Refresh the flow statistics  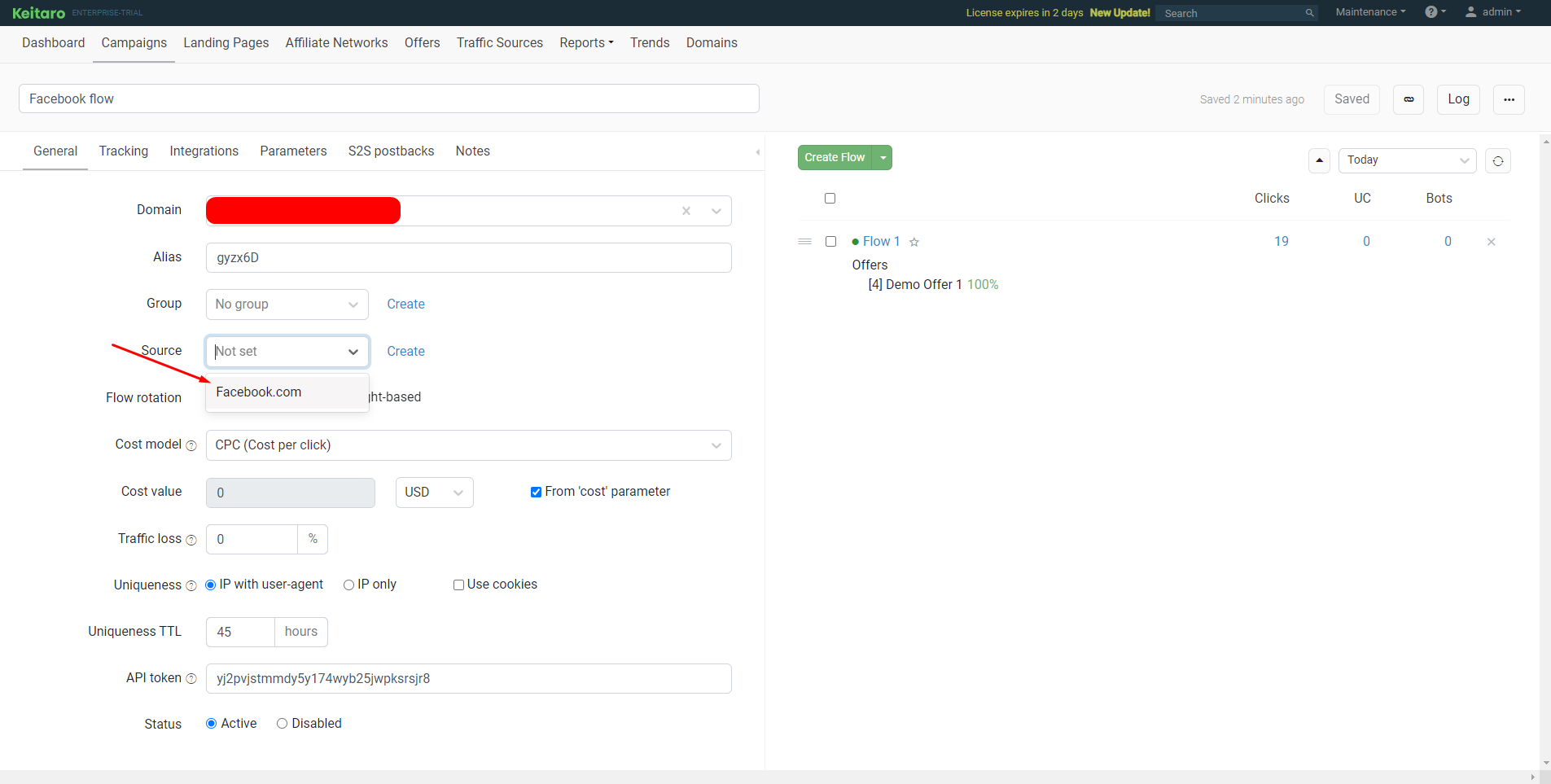[x=1498, y=161]
